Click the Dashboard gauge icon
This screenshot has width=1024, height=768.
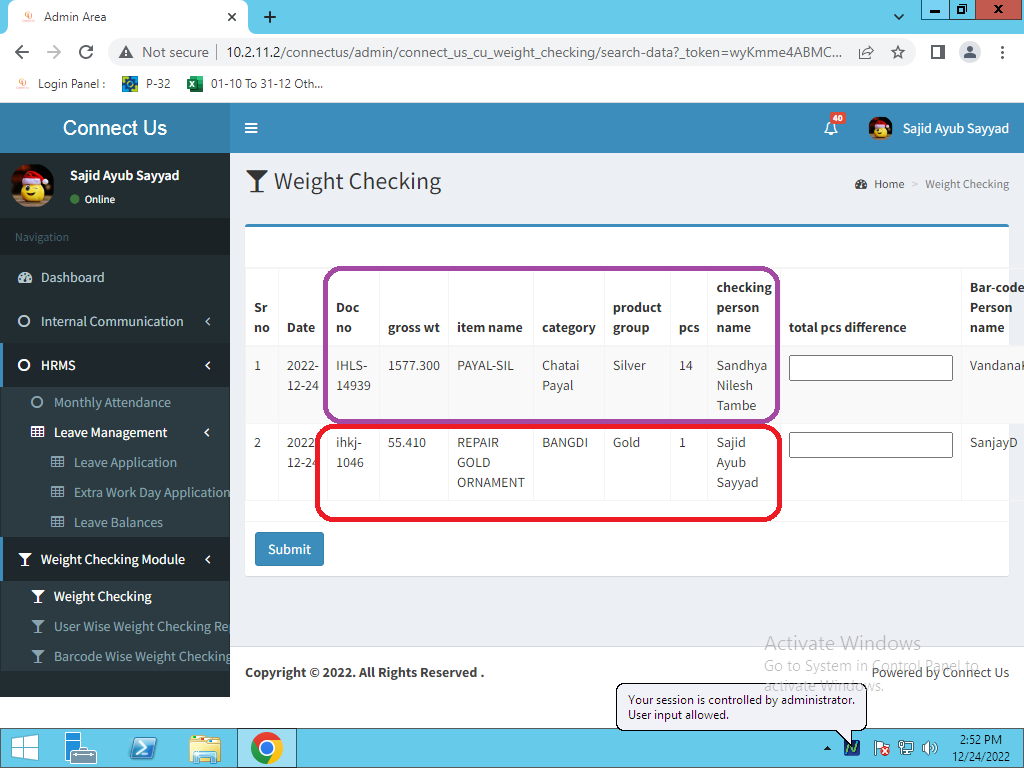coord(25,278)
